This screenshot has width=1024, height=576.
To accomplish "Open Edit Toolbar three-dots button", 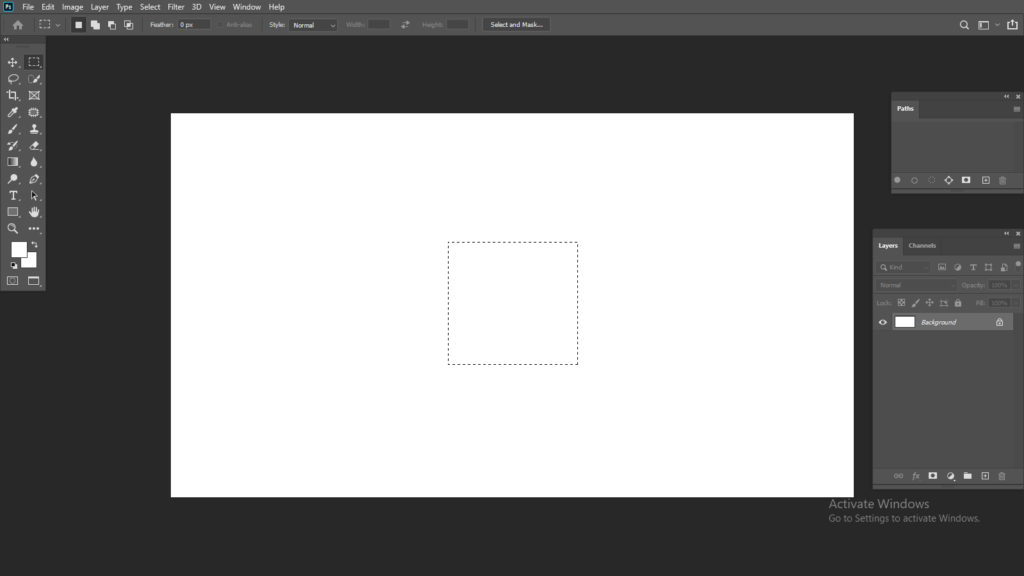I will (34, 229).
